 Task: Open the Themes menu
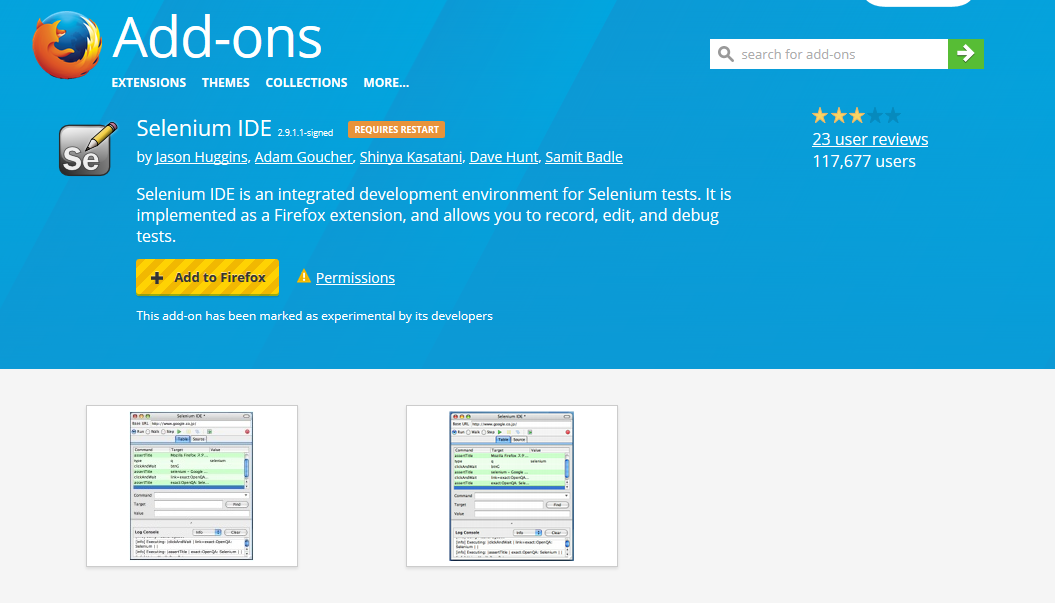(x=225, y=83)
